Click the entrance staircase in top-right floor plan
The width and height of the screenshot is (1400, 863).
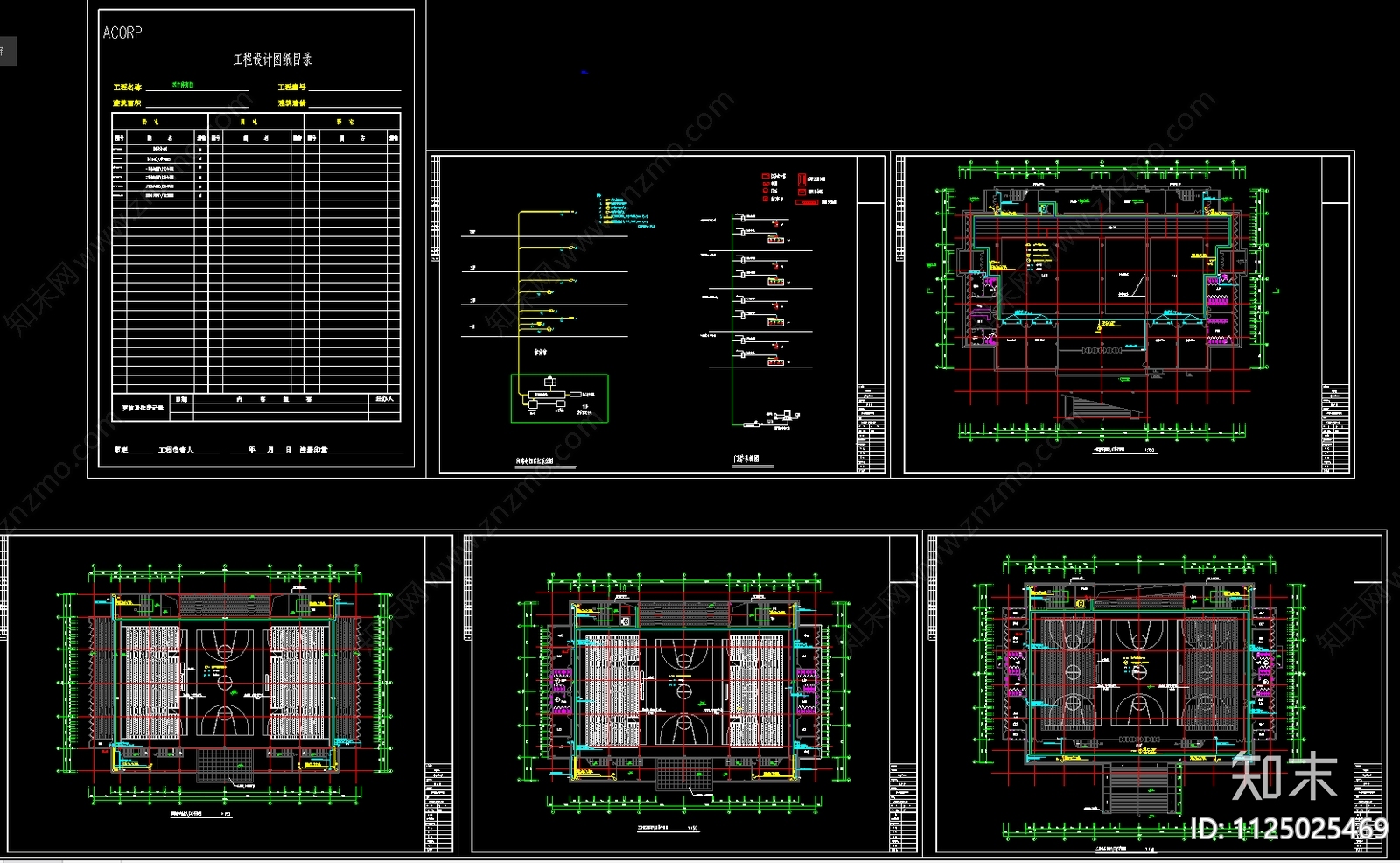point(1103,407)
